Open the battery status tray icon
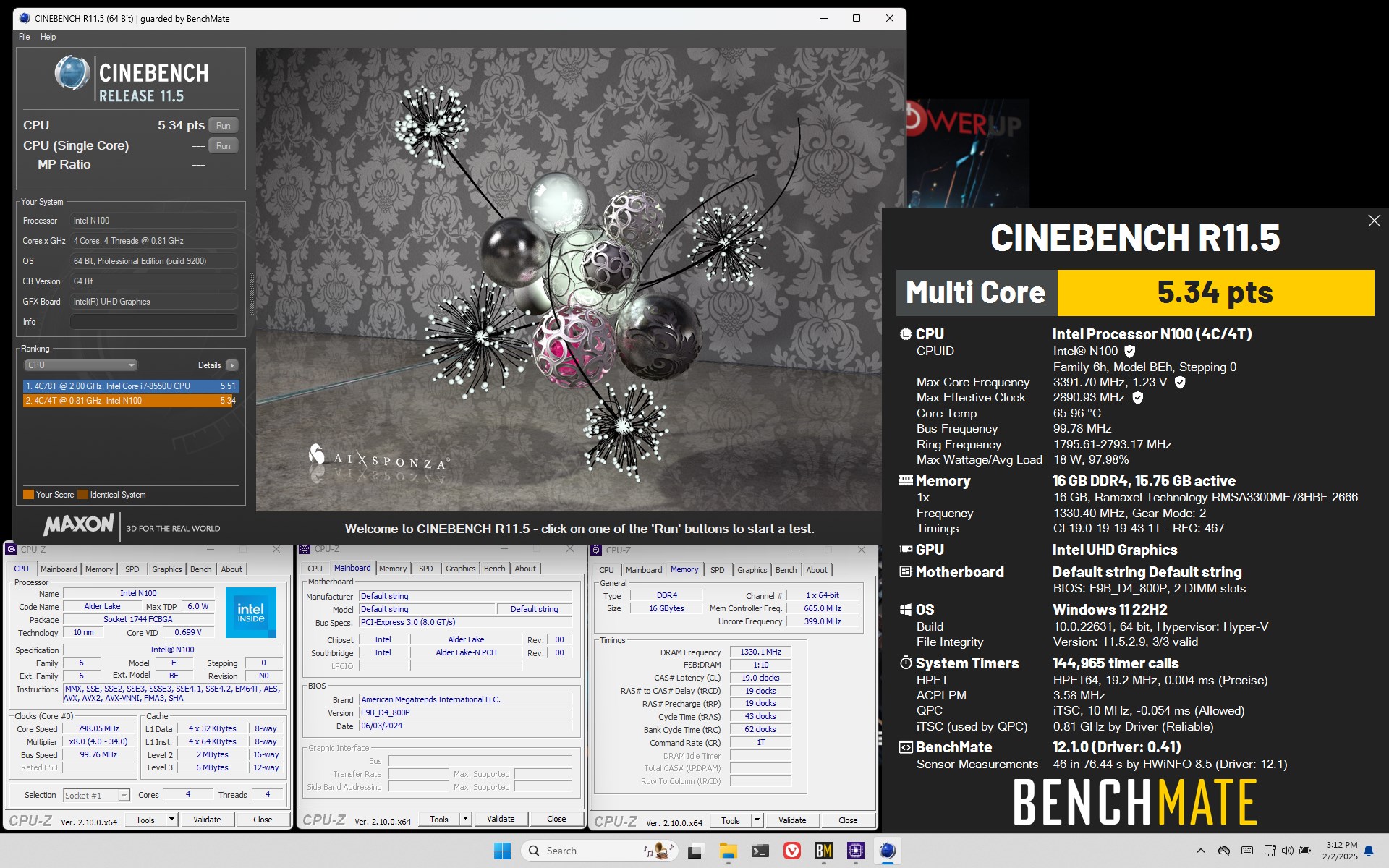Viewport: 1389px width, 868px height. pos(1305,851)
